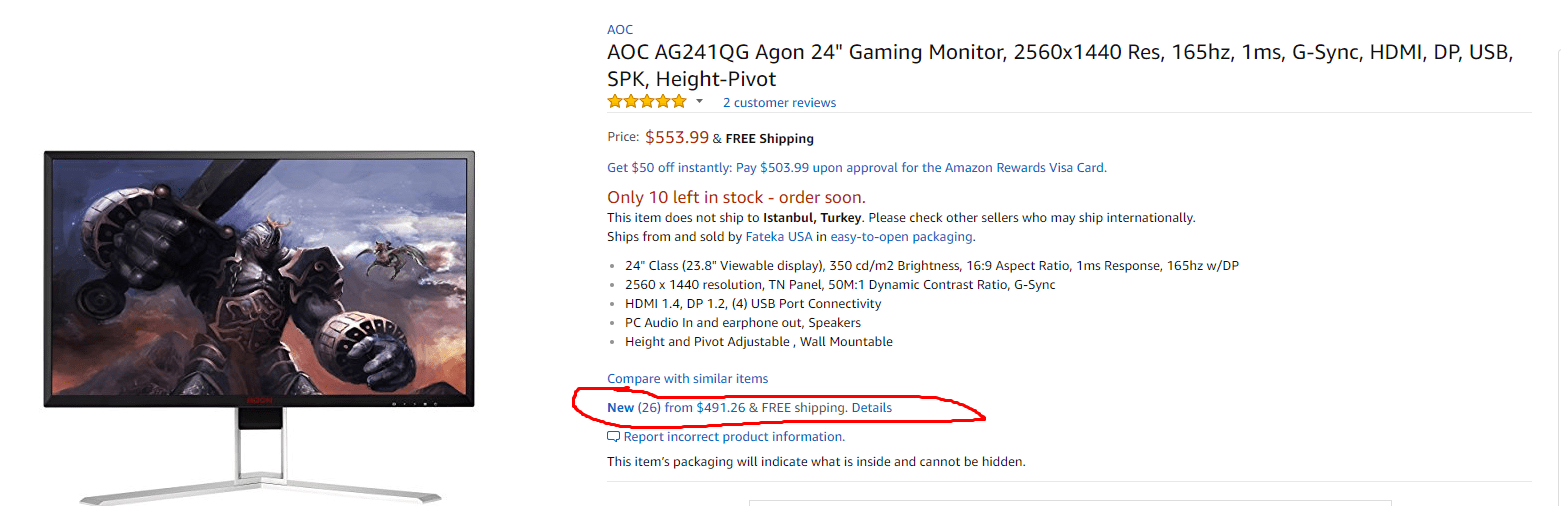Click the speech bubble report icon

point(614,437)
